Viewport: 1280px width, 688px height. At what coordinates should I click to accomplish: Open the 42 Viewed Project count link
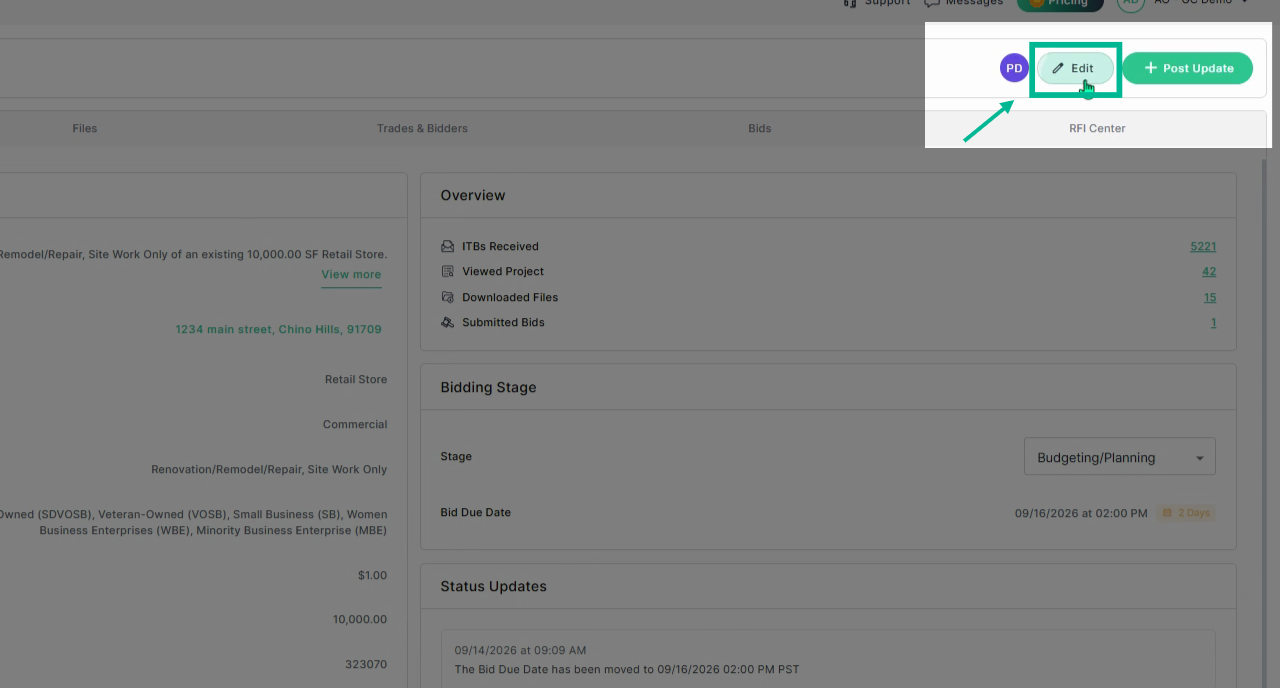[1209, 271]
